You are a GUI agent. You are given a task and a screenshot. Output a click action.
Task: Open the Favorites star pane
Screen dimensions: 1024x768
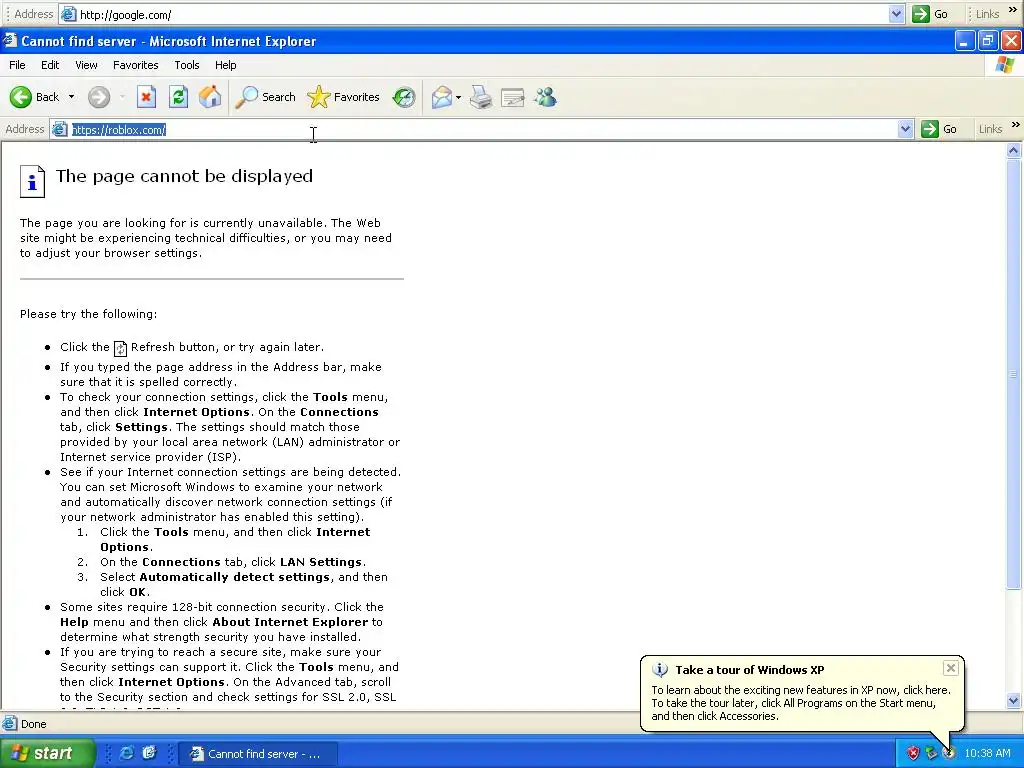pyautogui.click(x=344, y=97)
